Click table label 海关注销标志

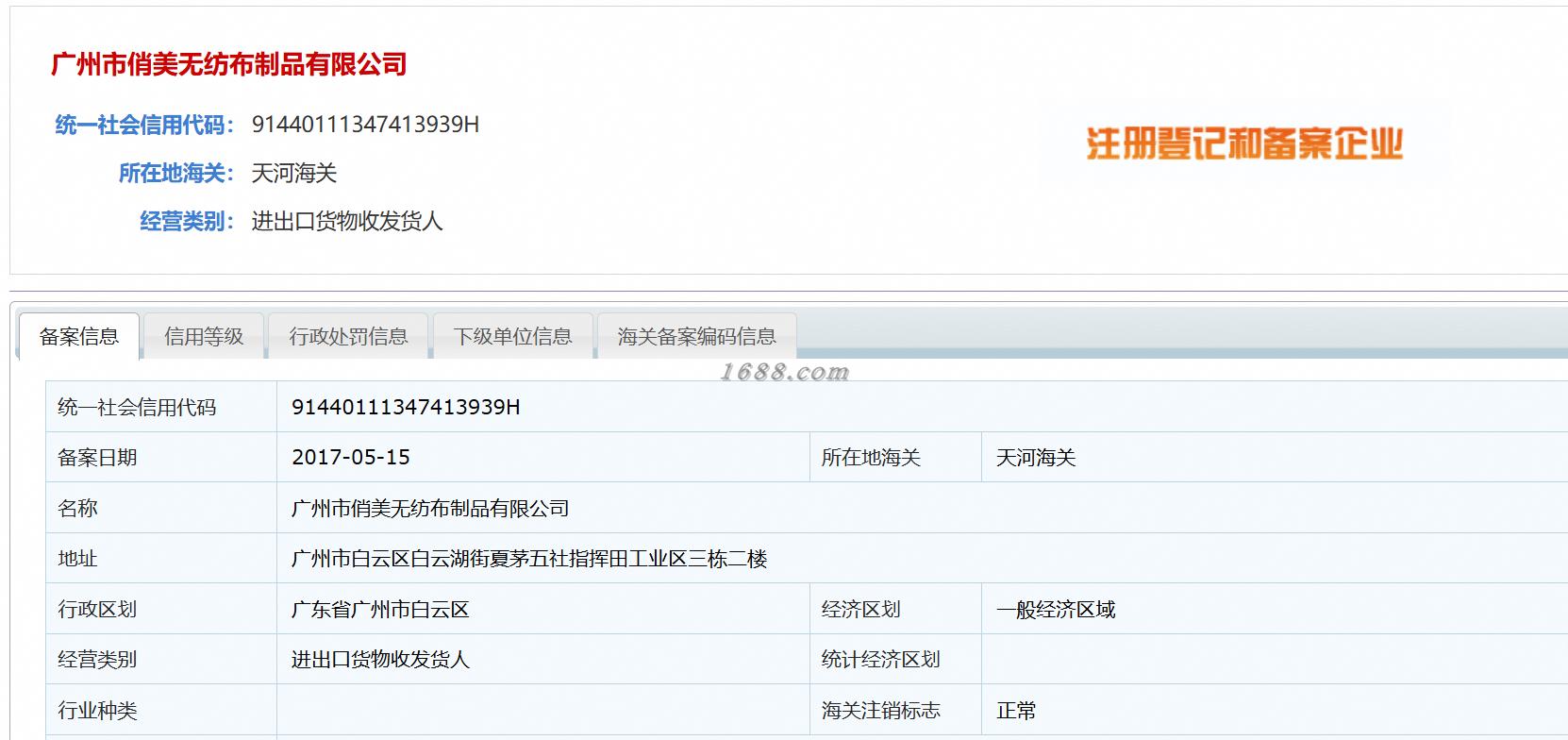tap(880, 711)
